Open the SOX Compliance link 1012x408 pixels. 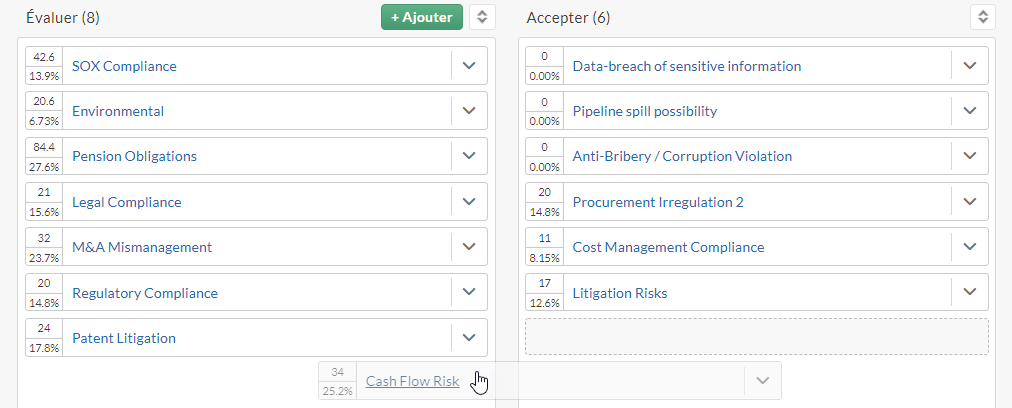(x=124, y=66)
